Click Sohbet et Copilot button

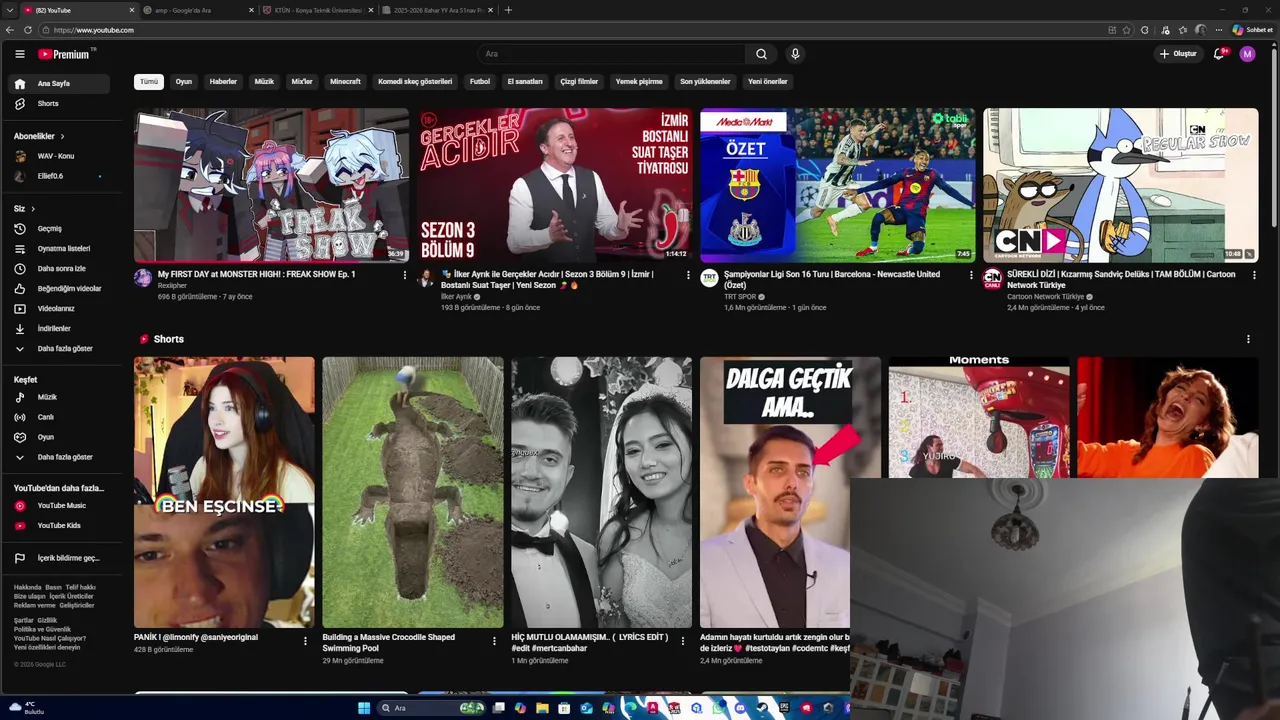[1253, 30]
